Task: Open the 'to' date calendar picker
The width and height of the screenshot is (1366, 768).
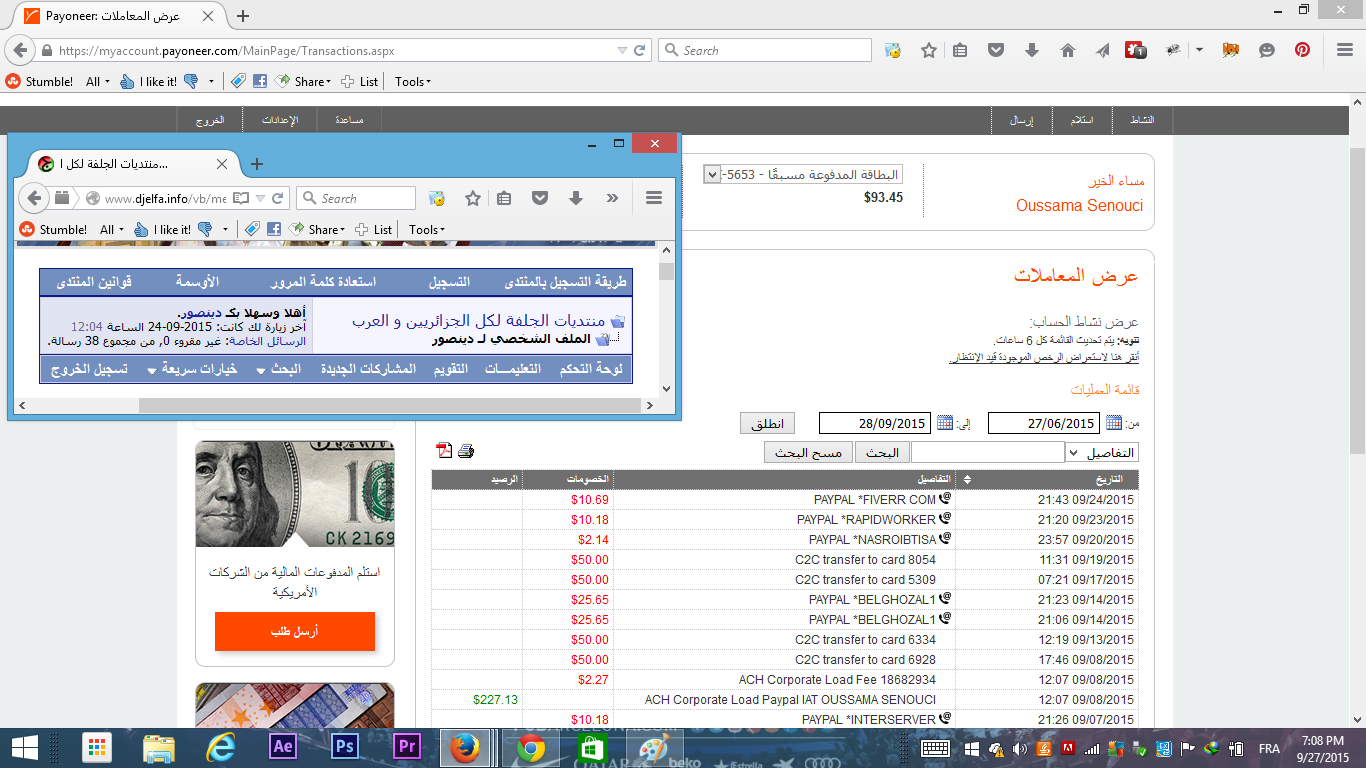Action: click(945, 423)
